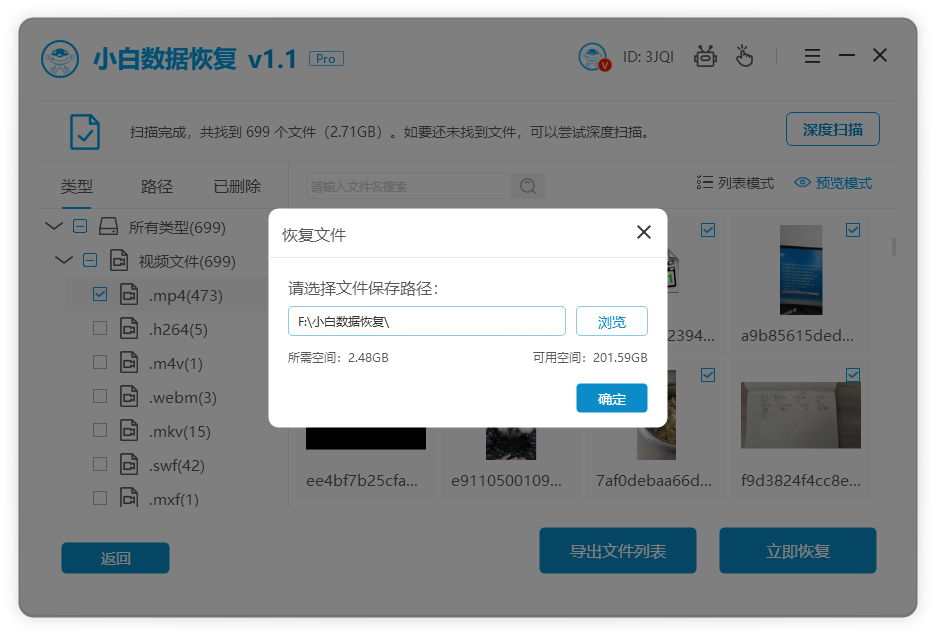Screen dimensions: 936x636
Task: Switch to the 已删除 tab
Action: click(x=237, y=187)
